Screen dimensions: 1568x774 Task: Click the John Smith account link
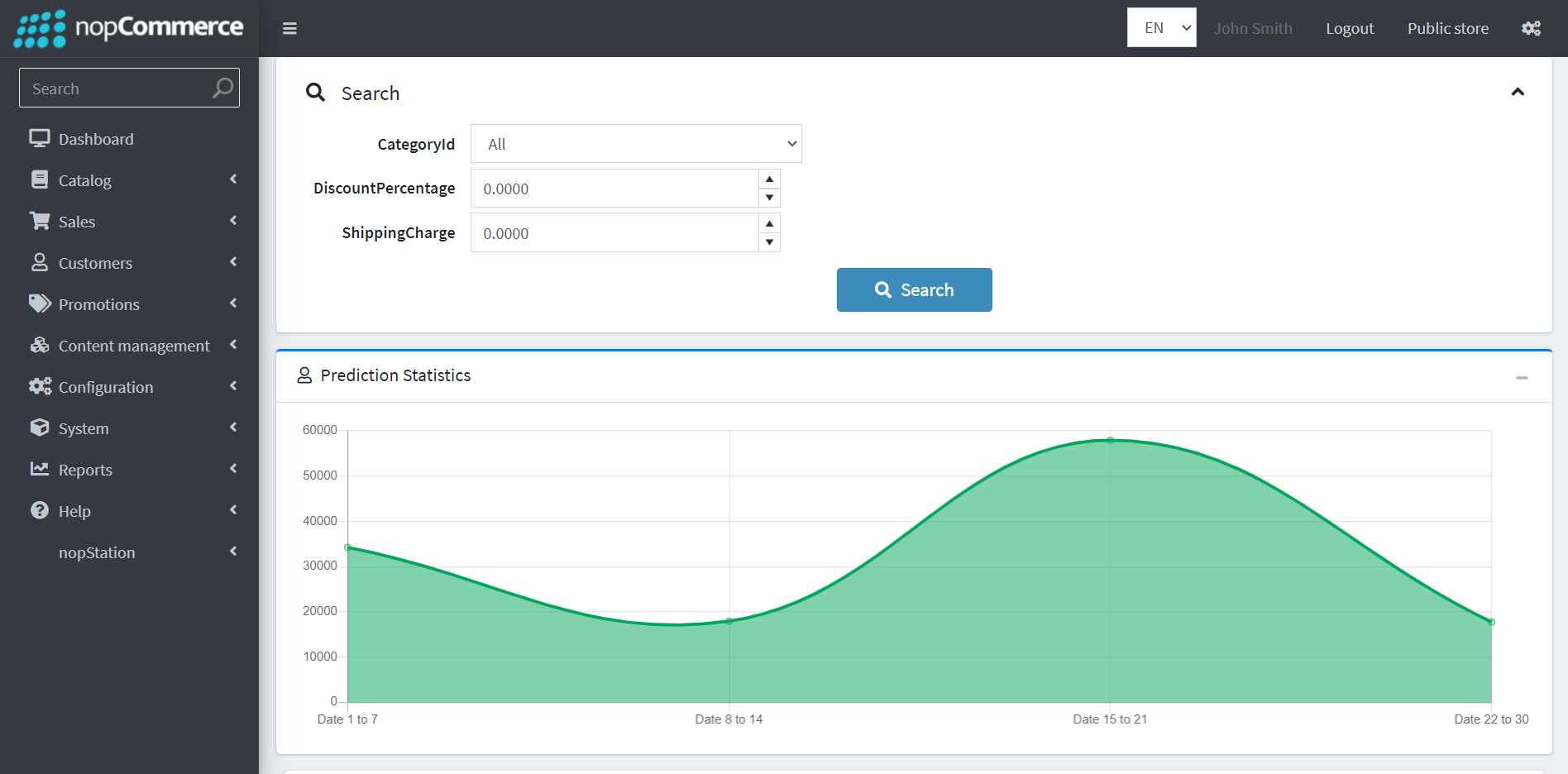pyautogui.click(x=1253, y=28)
